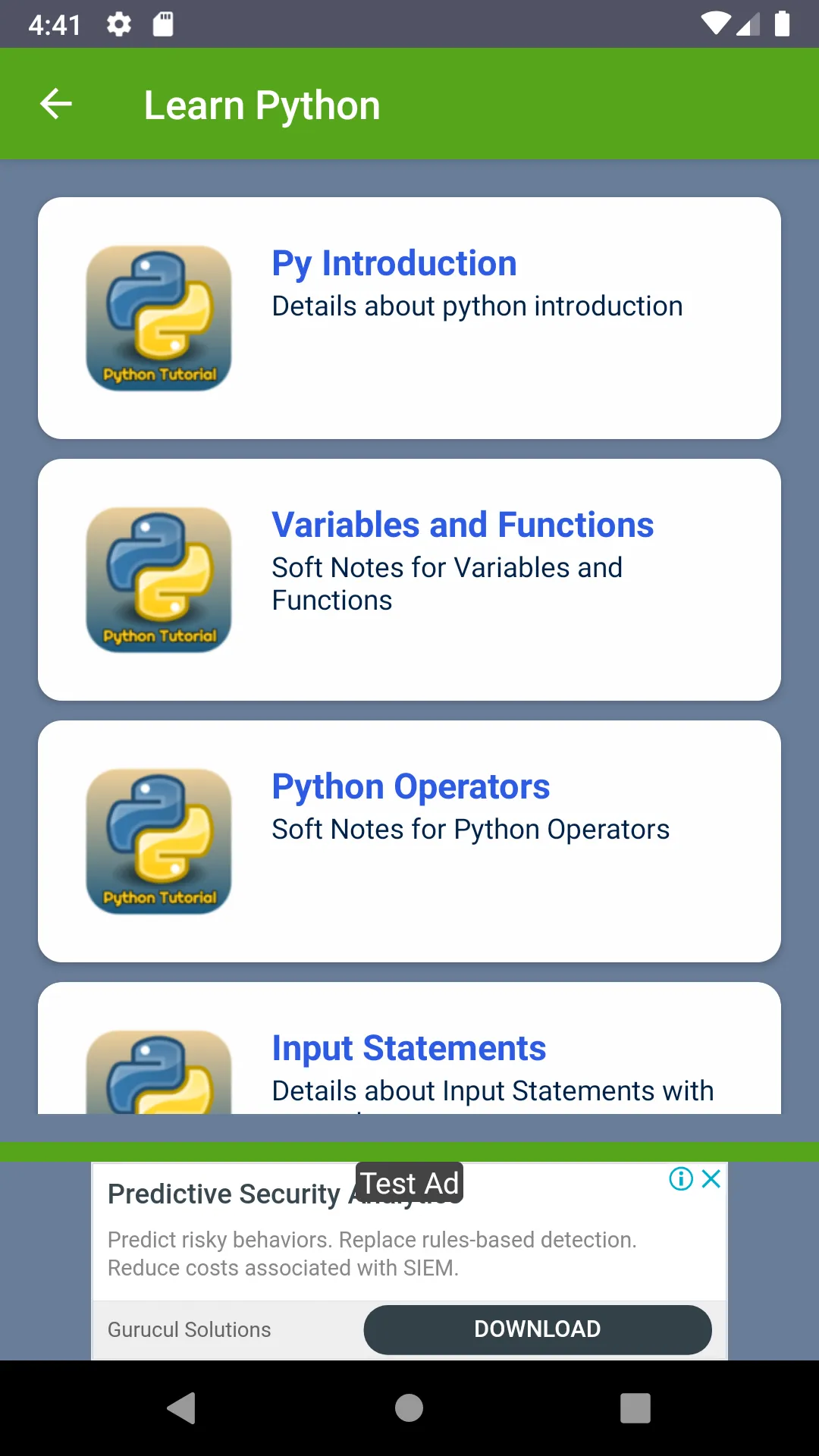Go back using the header arrow
The image size is (819, 1456).
pos(56,104)
